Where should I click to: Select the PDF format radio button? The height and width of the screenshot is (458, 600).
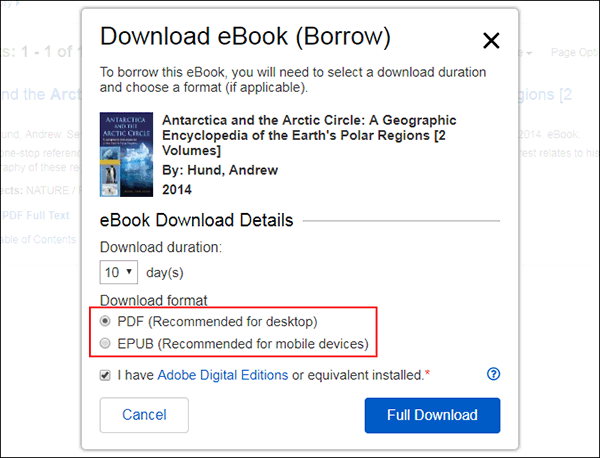point(105,321)
